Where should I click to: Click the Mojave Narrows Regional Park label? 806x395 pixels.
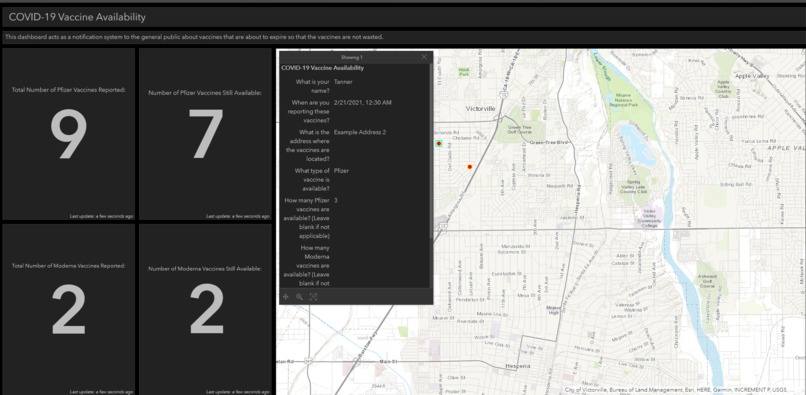pos(623,100)
